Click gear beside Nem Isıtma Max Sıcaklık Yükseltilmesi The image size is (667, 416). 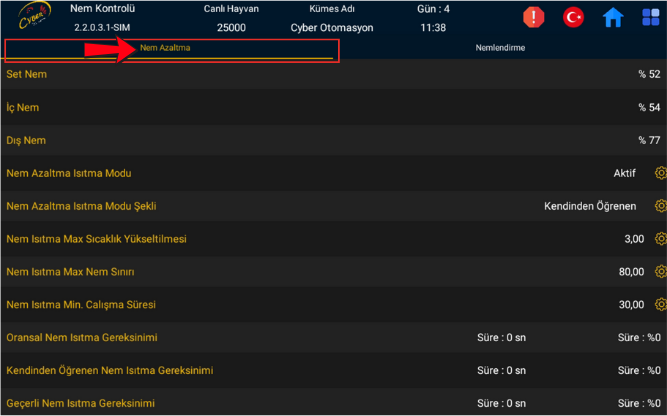[x=660, y=239]
